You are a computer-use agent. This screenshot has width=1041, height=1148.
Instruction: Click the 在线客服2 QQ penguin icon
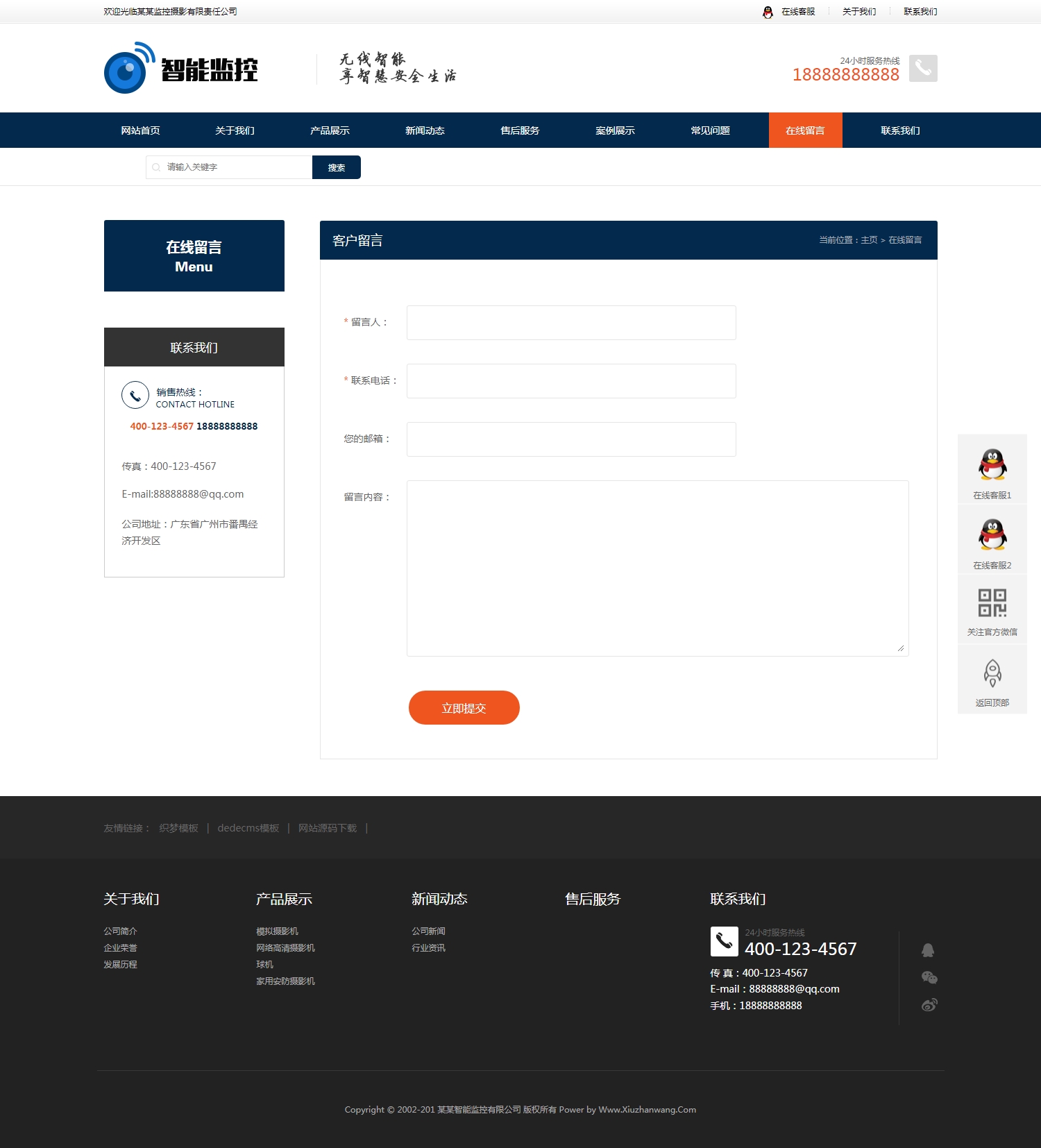coord(992,535)
